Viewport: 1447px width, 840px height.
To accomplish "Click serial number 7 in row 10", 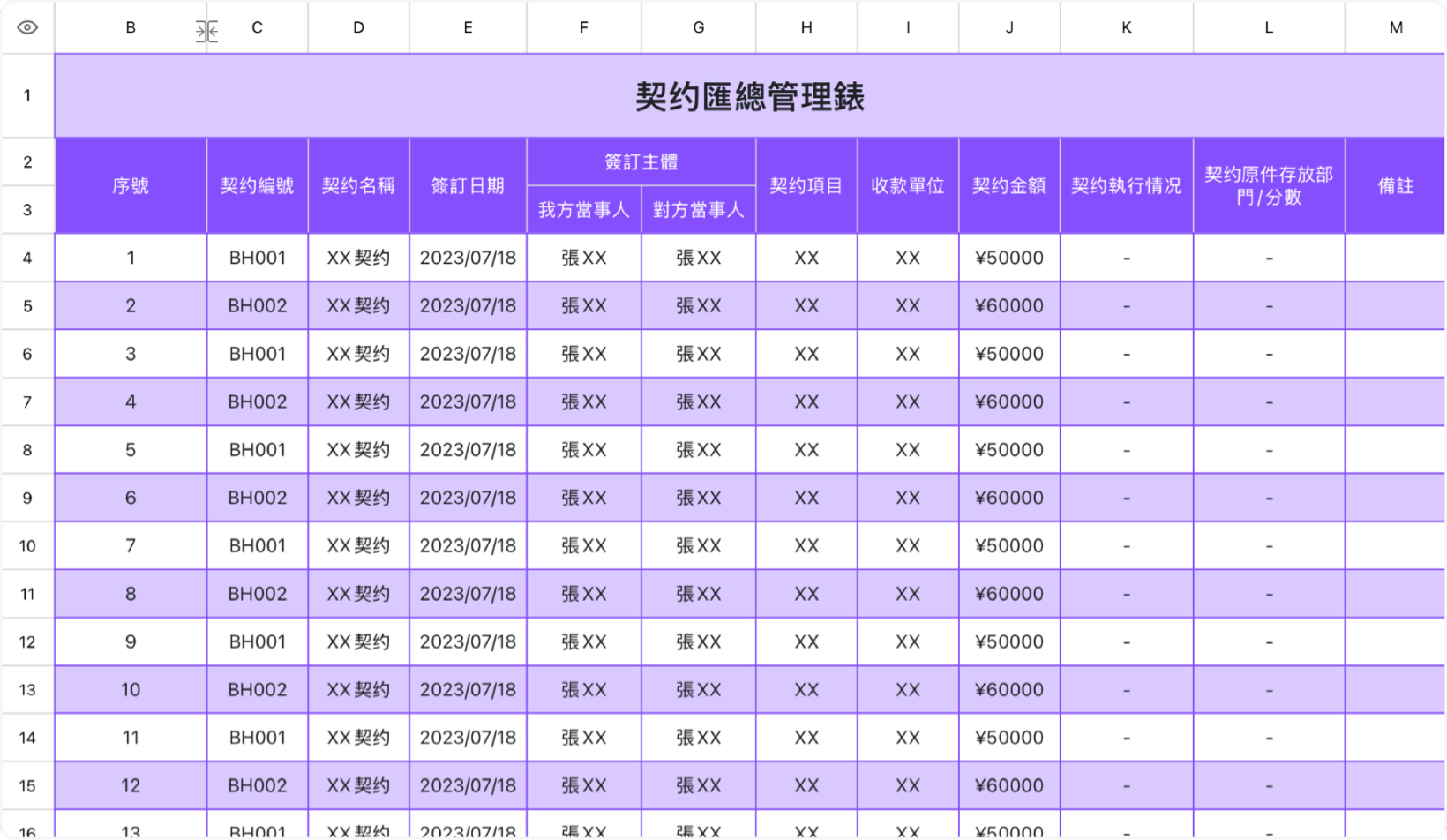I will point(131,545).
